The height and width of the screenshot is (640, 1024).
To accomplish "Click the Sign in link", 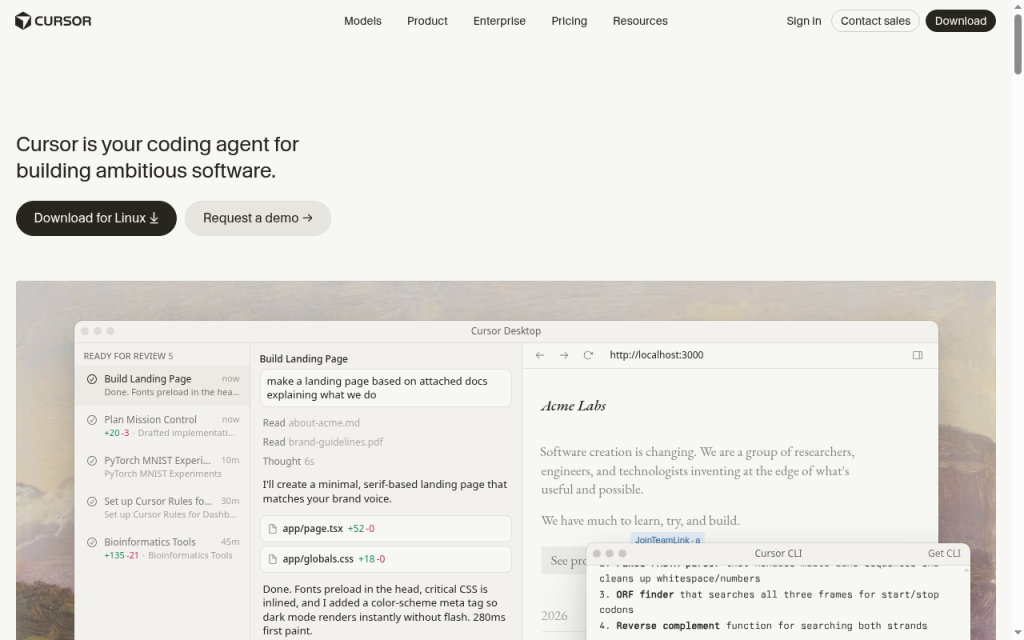I will pyautogui.click(x=803, y=21).
